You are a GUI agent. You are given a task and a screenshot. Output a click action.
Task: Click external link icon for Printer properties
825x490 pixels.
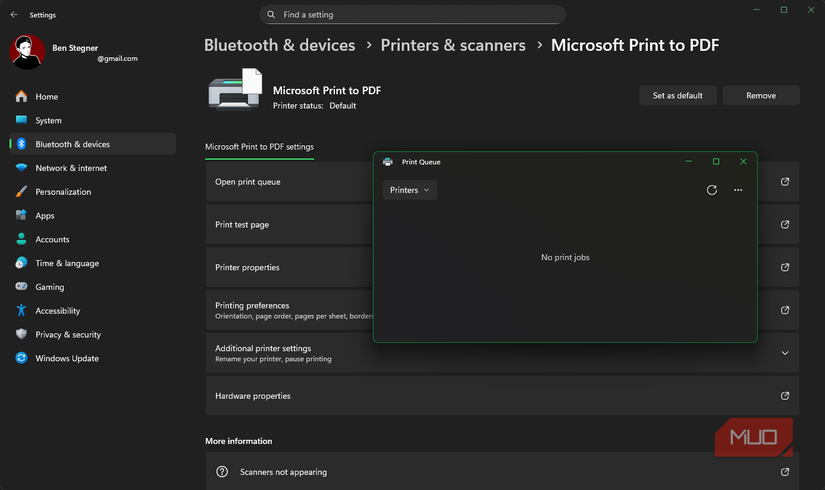click(784, 267)
